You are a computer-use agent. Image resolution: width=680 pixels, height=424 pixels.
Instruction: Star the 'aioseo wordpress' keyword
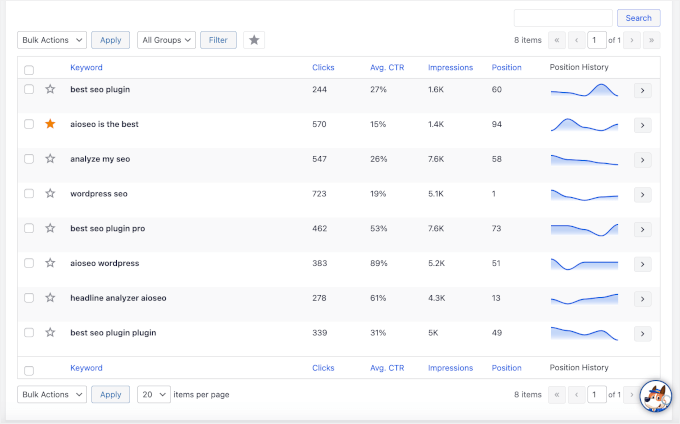pos(50,263)
